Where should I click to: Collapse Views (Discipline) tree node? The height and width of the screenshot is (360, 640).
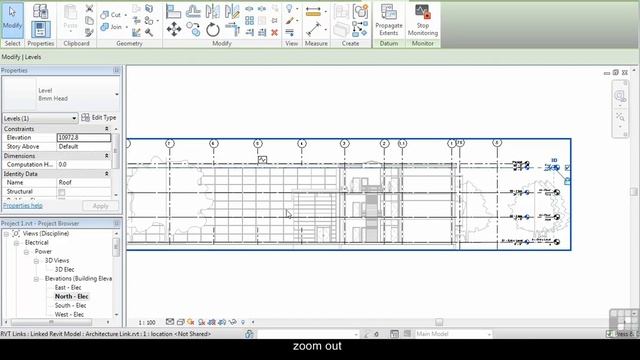6,234
